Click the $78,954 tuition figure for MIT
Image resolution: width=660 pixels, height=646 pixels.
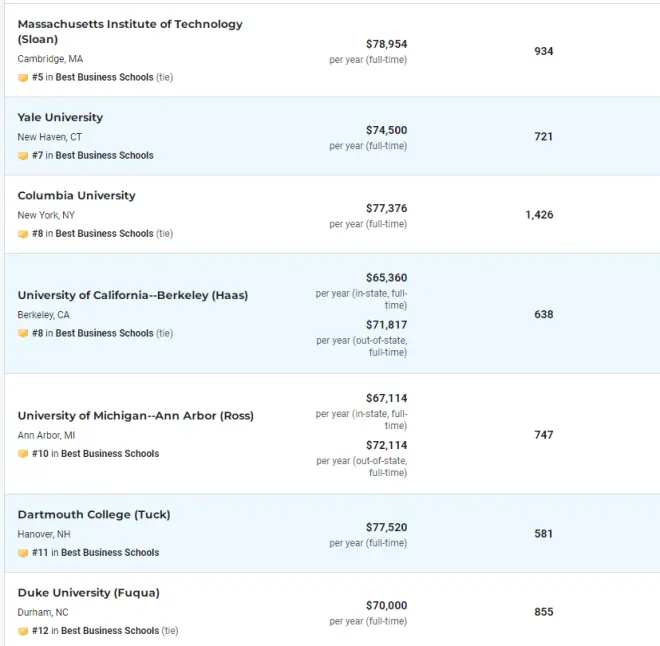pos(386,44)
